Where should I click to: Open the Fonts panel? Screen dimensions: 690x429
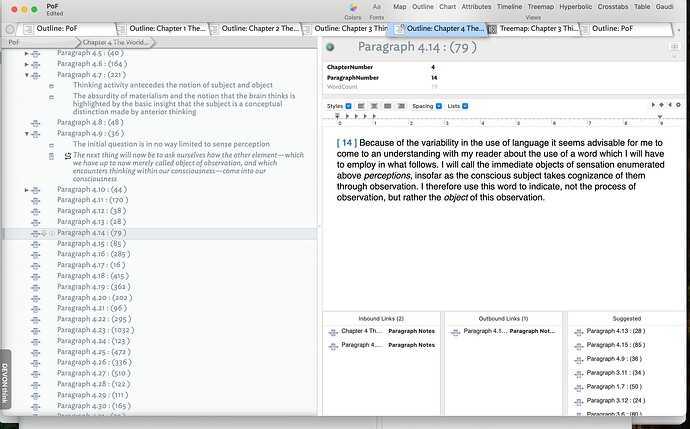[x=376, y=11]
